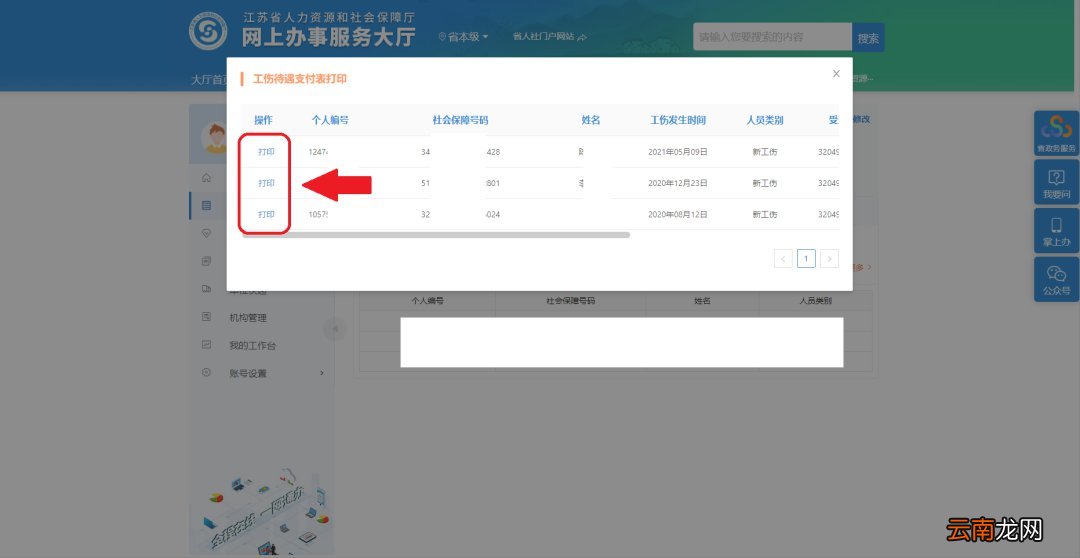This screenshot has width=1080, height=558.
Task: Click the 社会保障号码 column header in dialog
Action: click(x=460, y=120)
